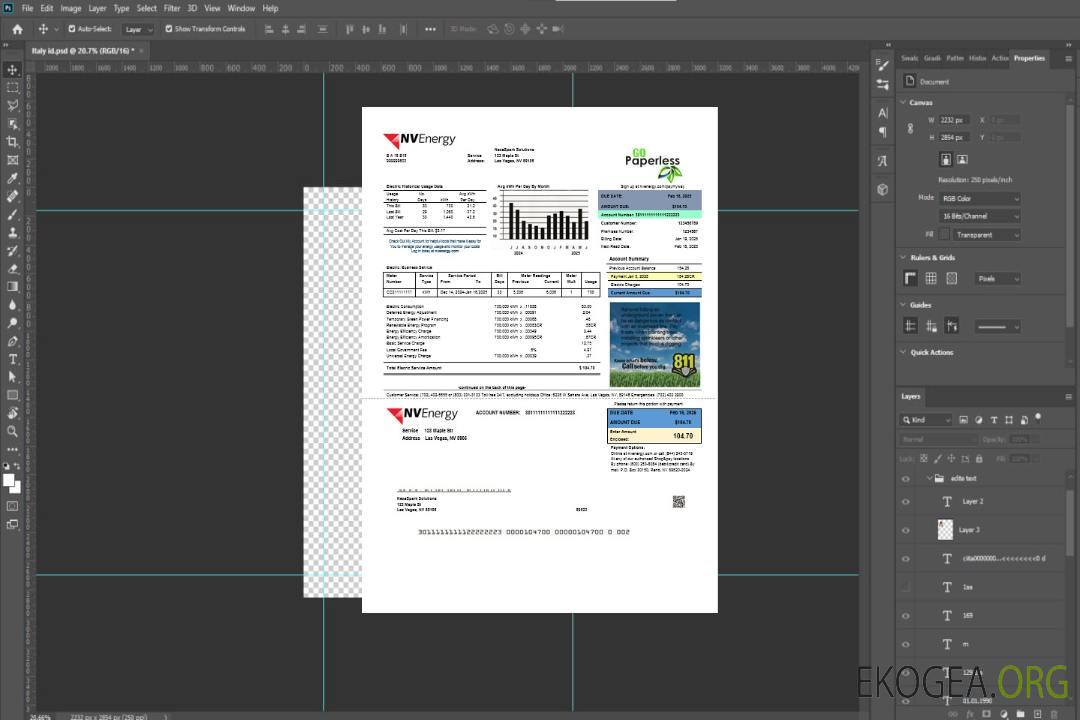
Task: Select the Move tool in the toolbar
Action: coord(12,70)
